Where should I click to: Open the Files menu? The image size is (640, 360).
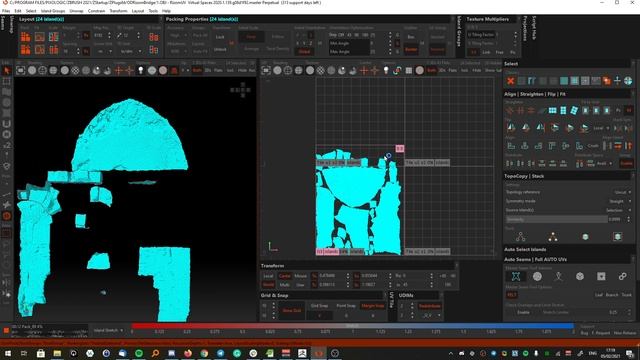6,11
